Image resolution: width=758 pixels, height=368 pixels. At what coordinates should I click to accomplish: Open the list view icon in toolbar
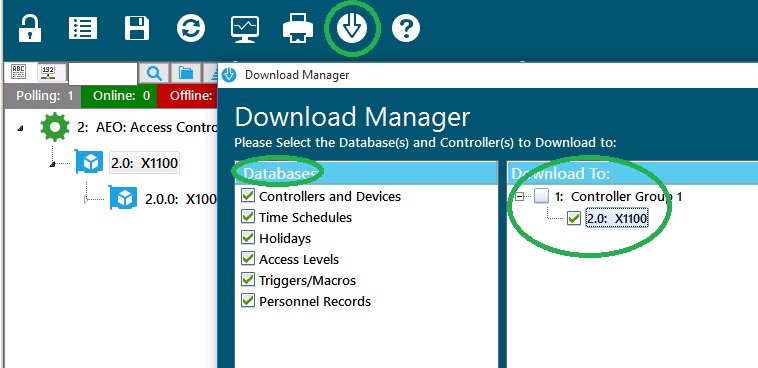tap(83, 28)
